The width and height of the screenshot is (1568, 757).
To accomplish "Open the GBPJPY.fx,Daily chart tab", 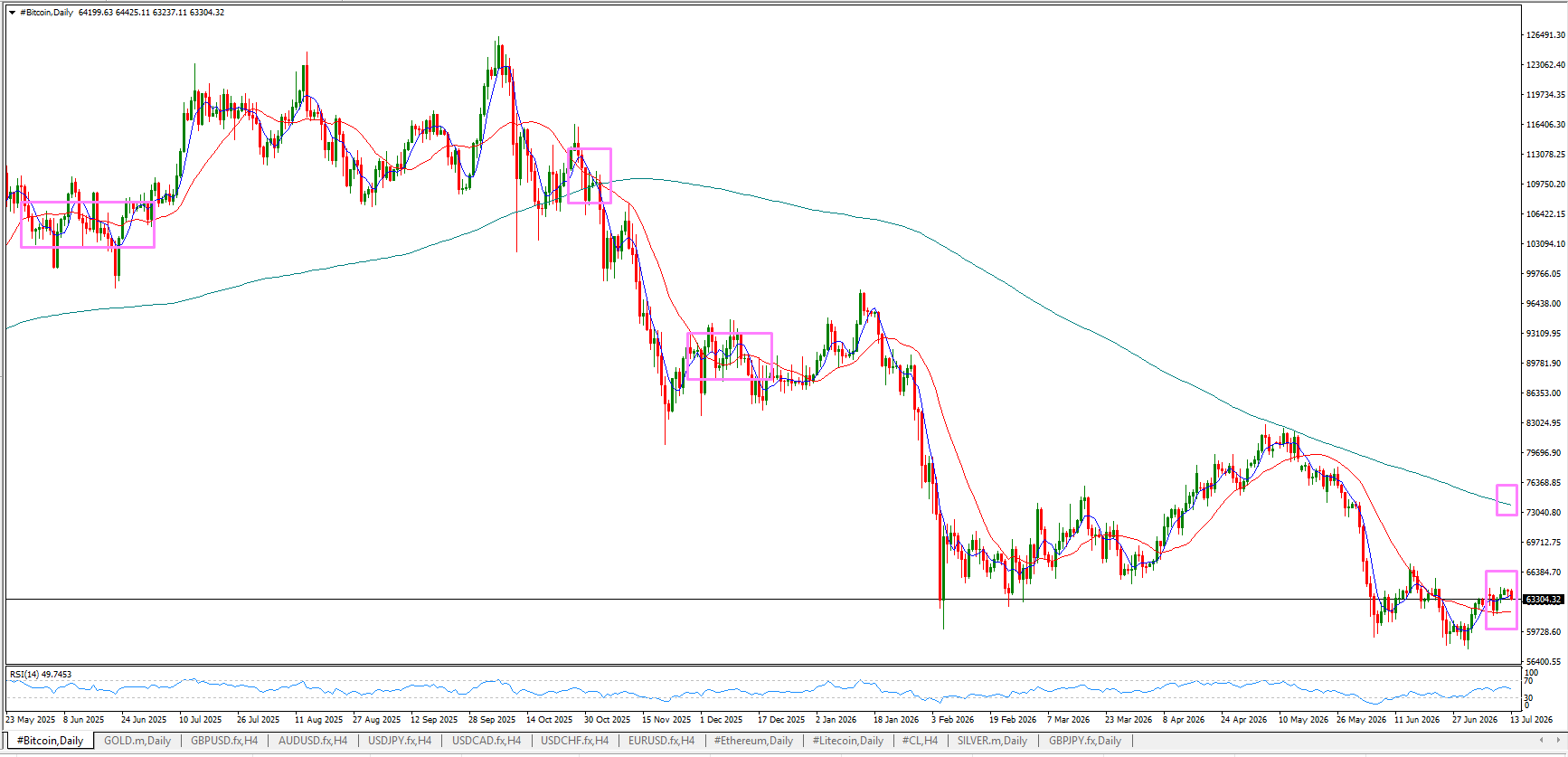I will point(1085,741).
